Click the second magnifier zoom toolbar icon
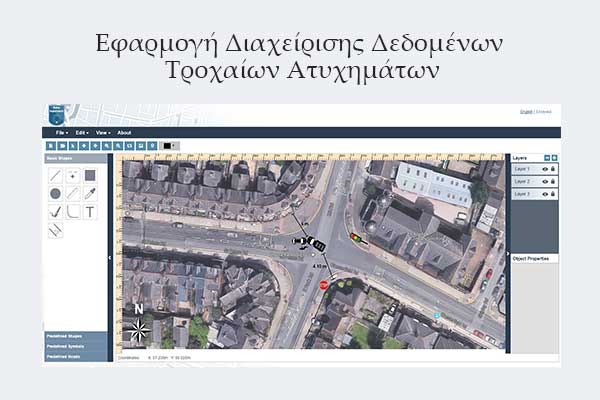Image resolution: width=600 pixels, height=400 pixels. tap(118, 146)
